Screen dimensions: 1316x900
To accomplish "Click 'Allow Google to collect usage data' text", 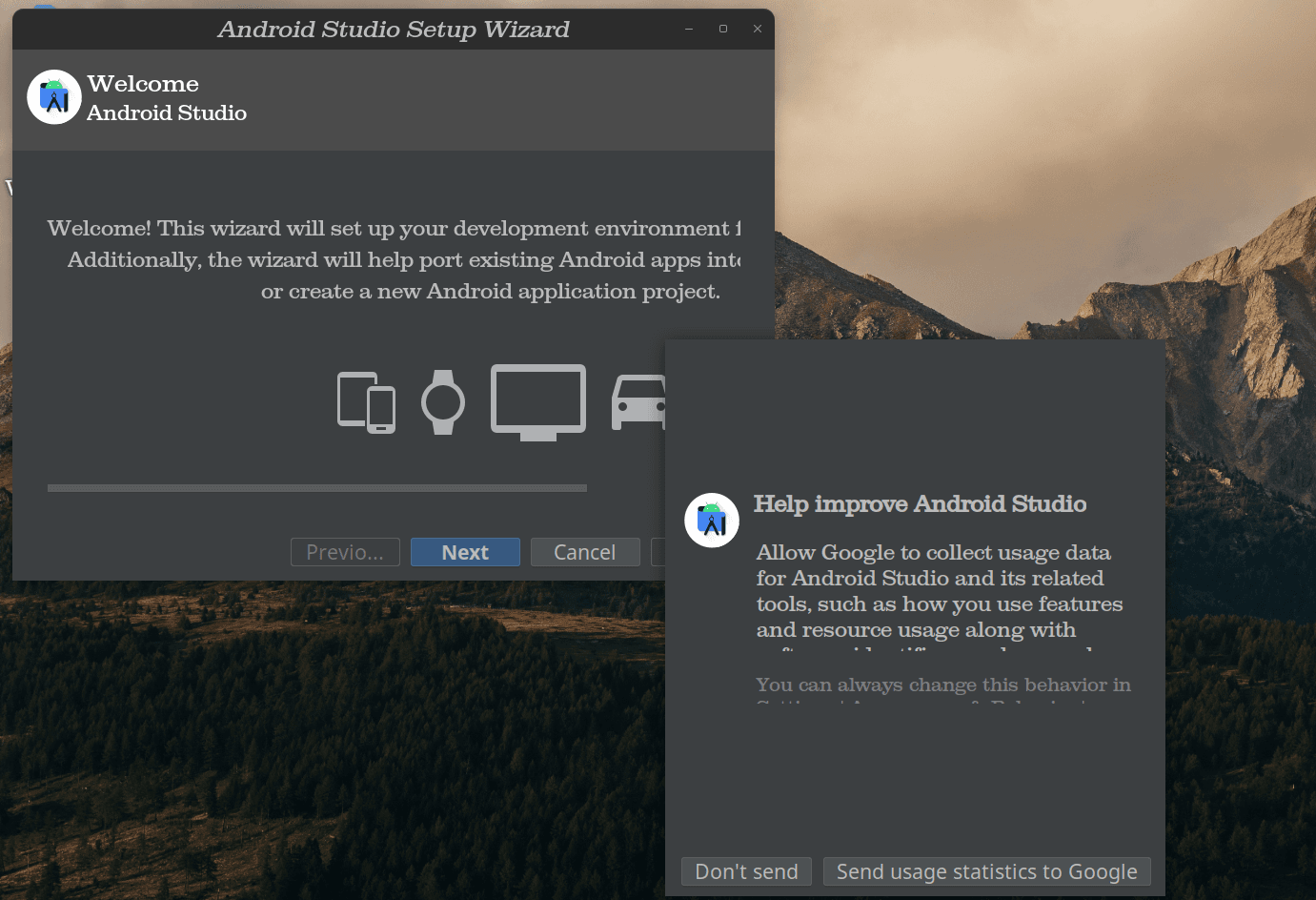I will click(934, 553).
